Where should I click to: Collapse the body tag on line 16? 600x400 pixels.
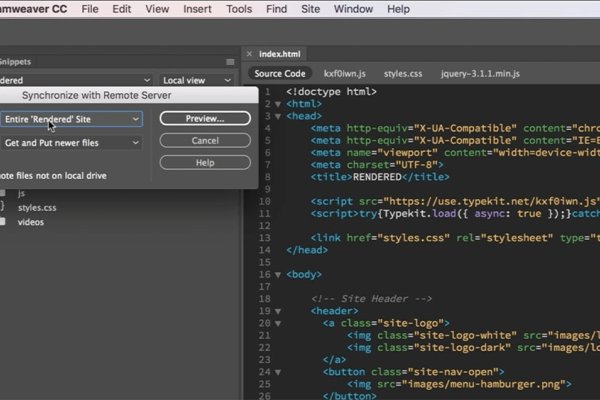tap(278, 275)
